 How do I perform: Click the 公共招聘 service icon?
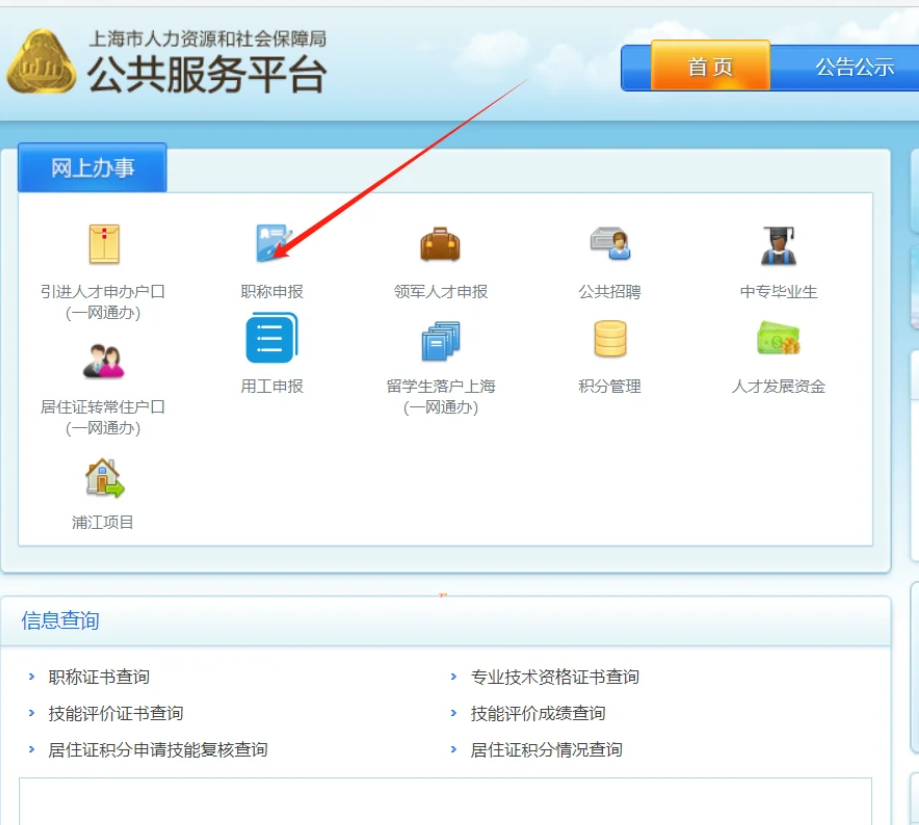click(x=608, y=244)
